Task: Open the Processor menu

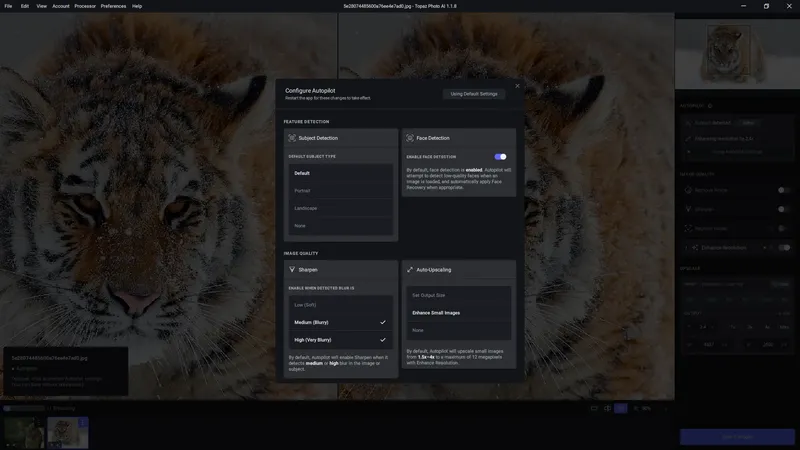Action: pyautogui.click(x=85, y=6)
